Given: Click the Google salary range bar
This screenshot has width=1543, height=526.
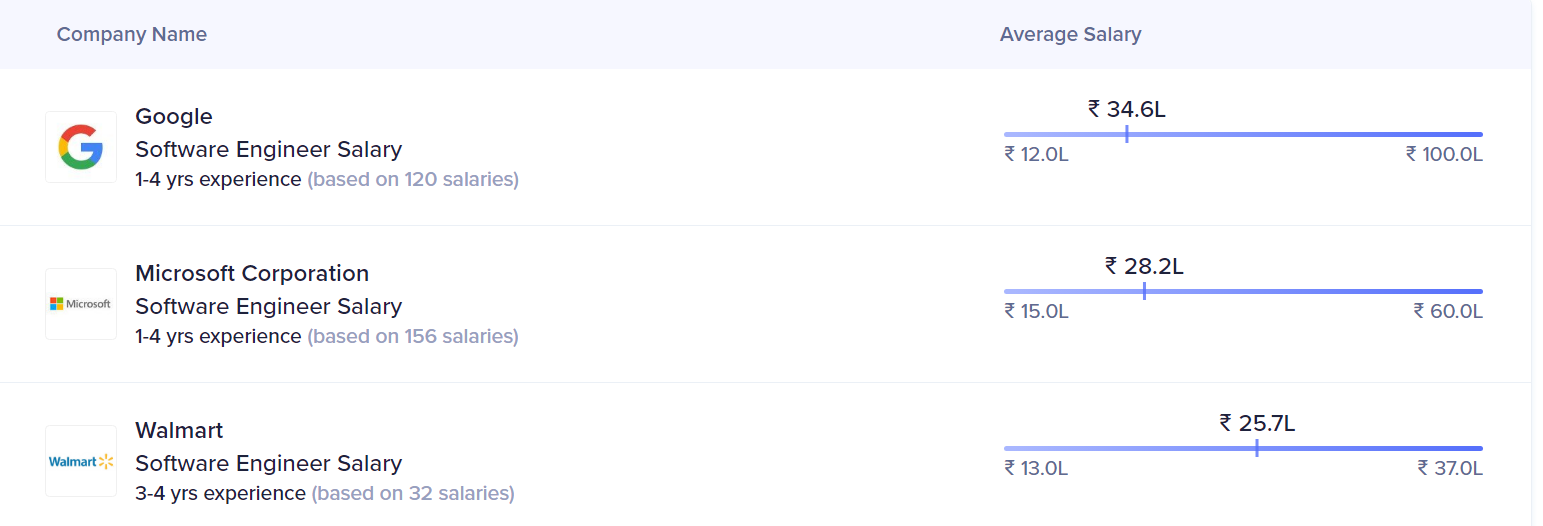Looking at the screenshot, I should 1243,134.
